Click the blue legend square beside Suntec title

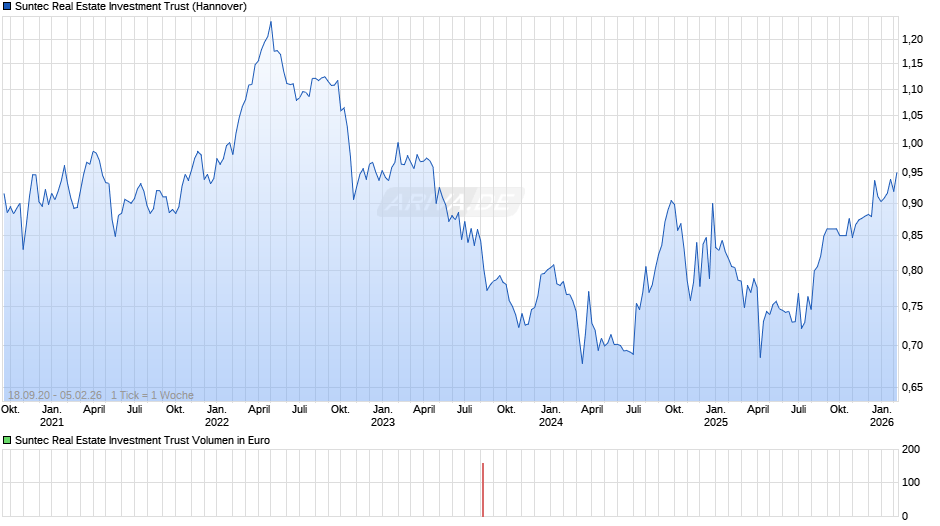(x=7, y=7)
